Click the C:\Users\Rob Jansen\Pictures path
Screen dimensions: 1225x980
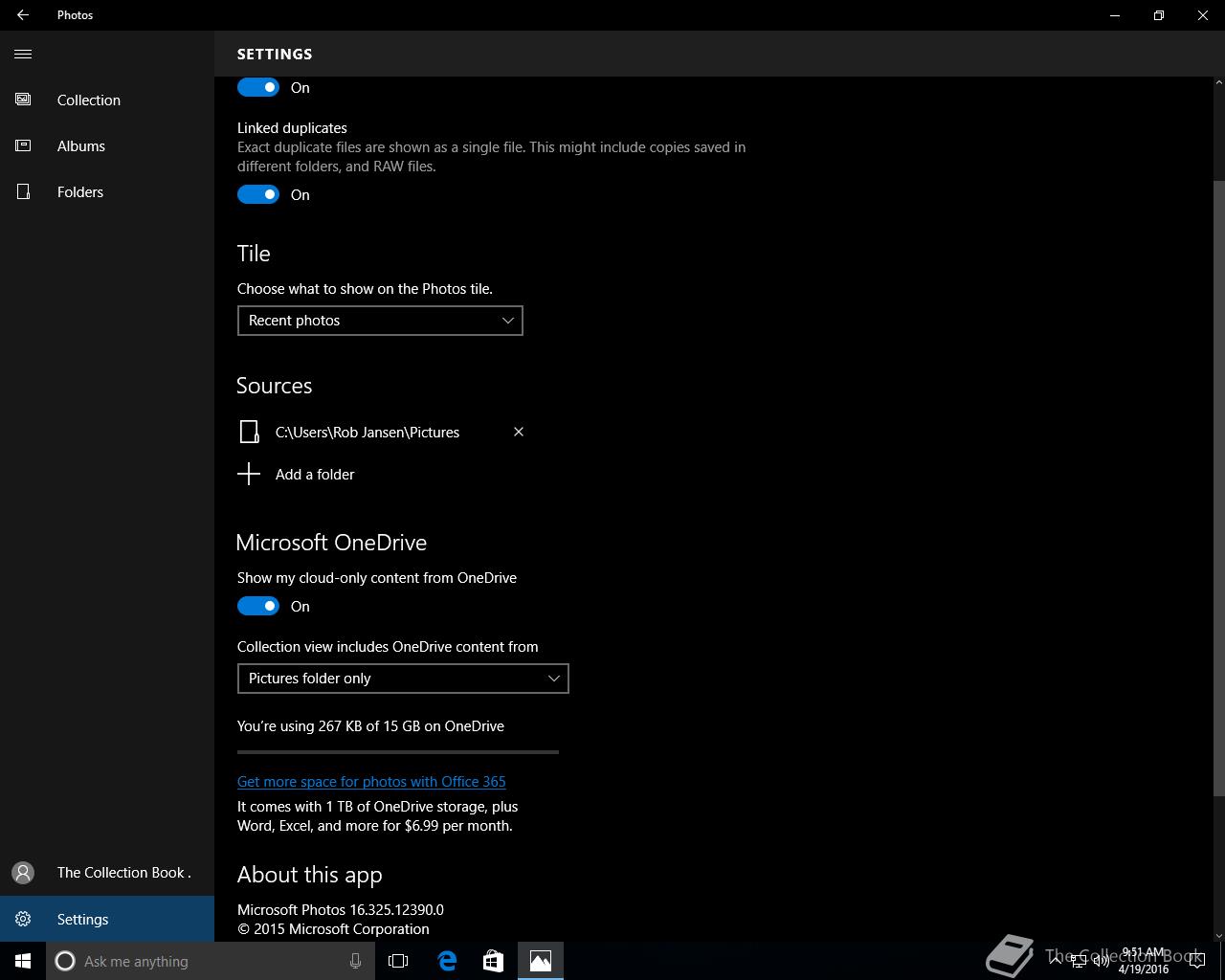(367, 432)
